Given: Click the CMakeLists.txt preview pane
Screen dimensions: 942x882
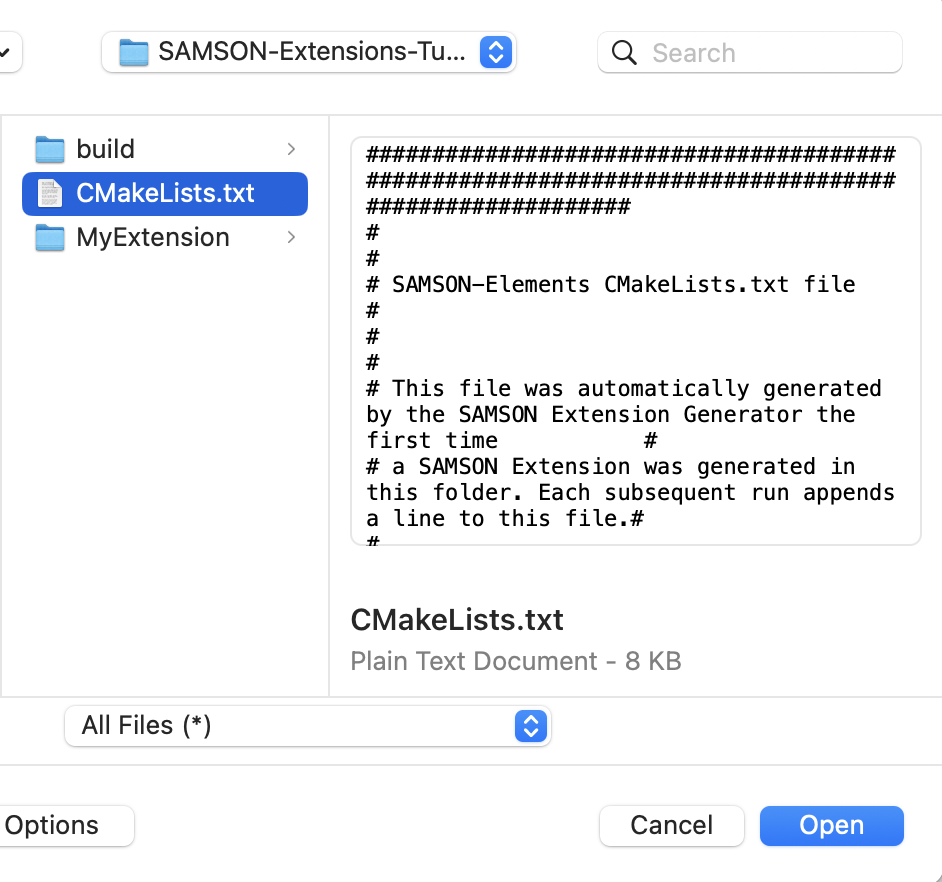Looking at the screenshot, I should (x=634, y=340).
